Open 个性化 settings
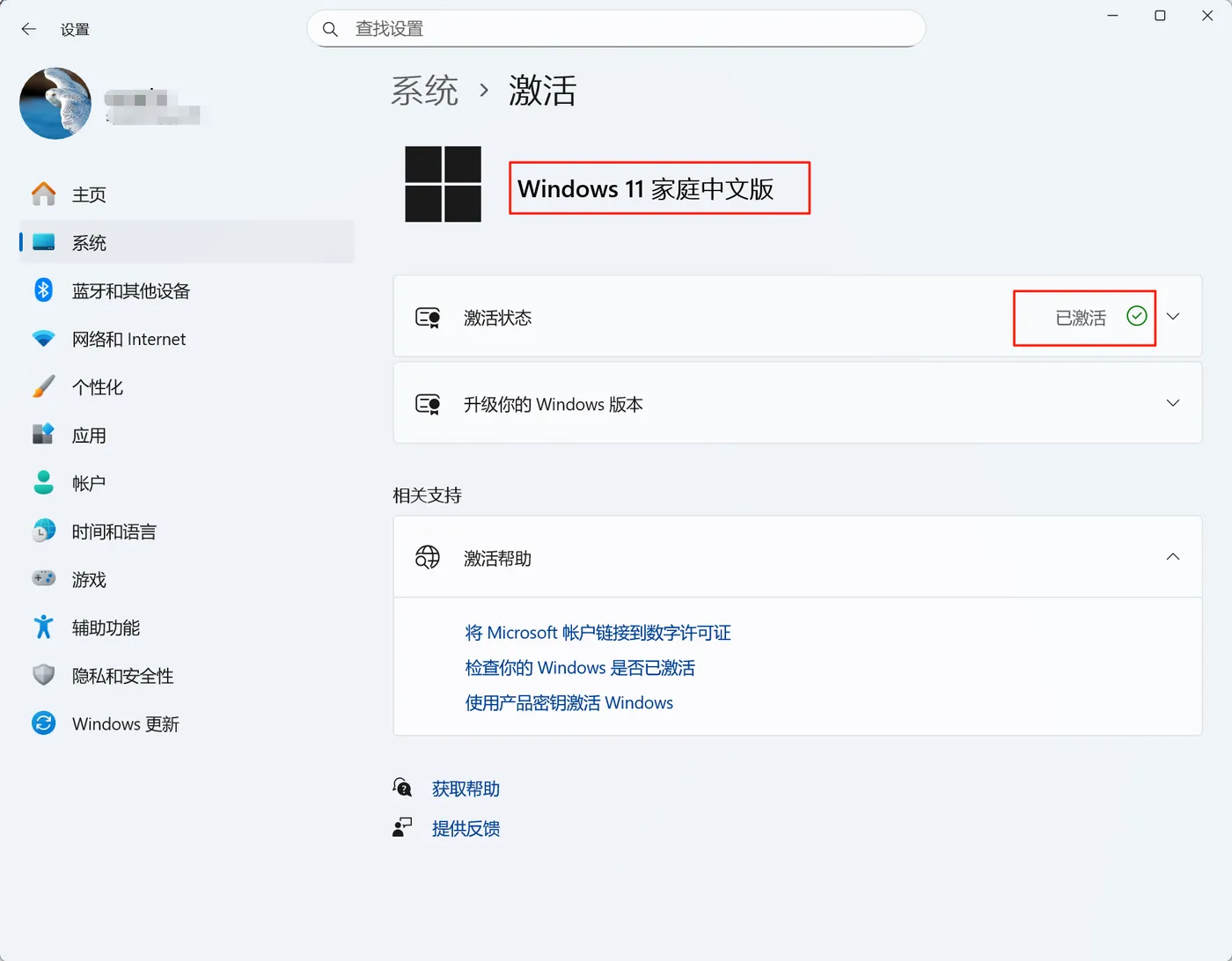 click(187, 387)
